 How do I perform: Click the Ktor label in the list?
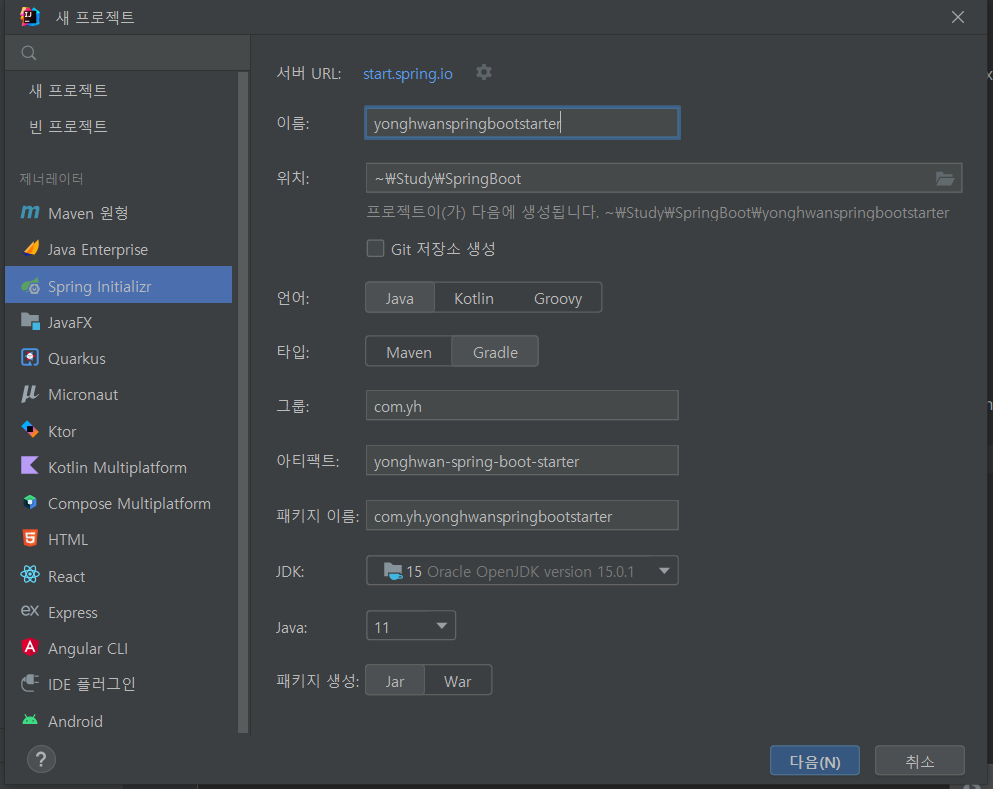coord(62,431)
